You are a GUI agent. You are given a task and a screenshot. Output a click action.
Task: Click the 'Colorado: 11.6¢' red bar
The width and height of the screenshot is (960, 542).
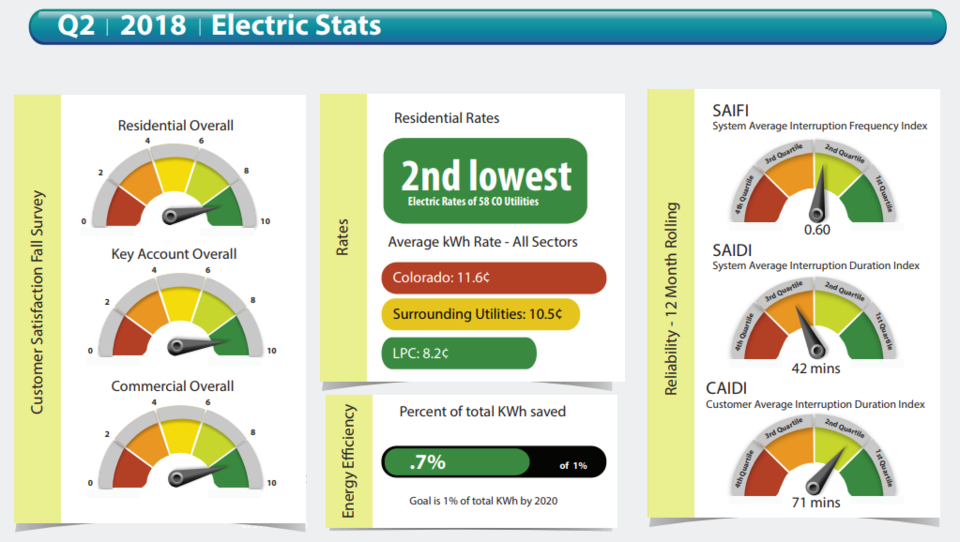coord(493,278)
